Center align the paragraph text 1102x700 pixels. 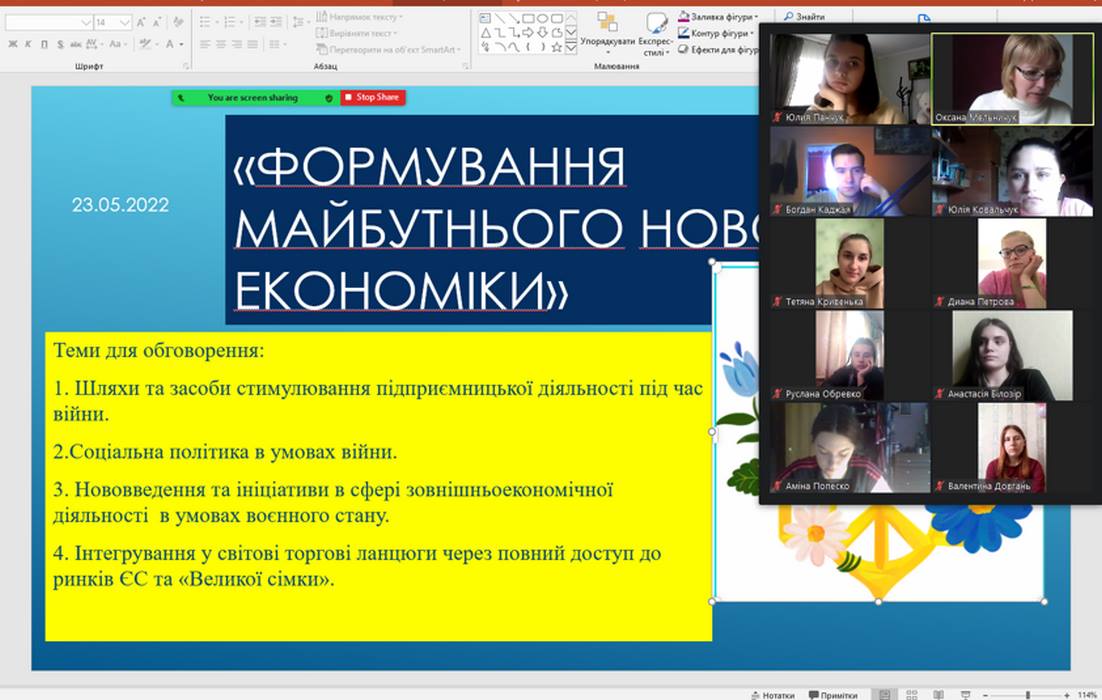click(220, 44)
